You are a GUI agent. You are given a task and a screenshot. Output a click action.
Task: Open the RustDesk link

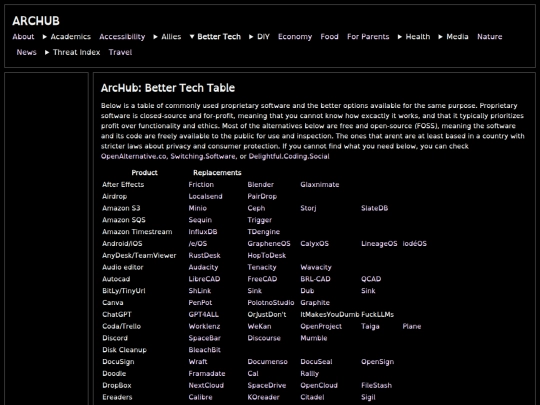(x=205, y=256)
